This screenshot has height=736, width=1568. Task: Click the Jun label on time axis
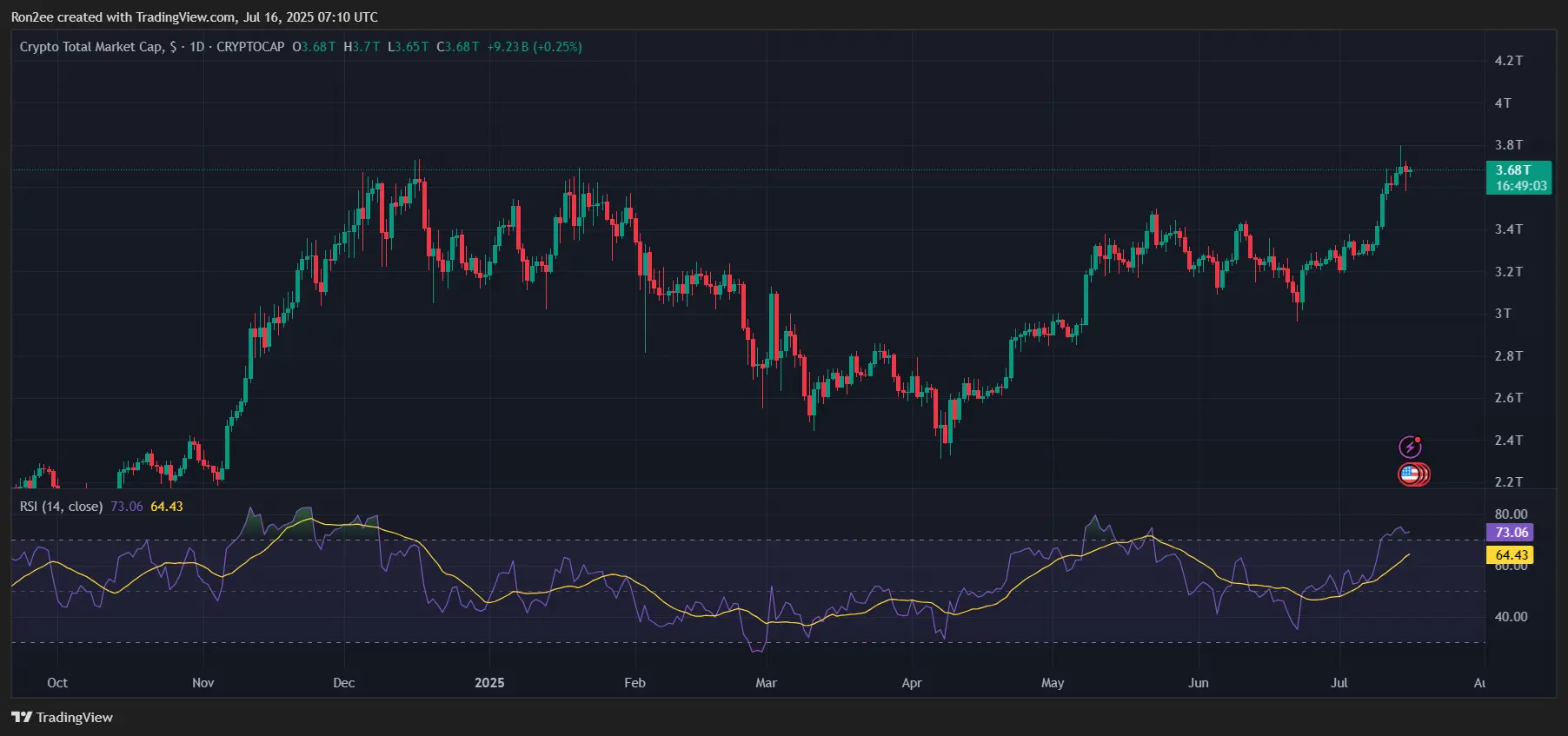click(1198, 683)
